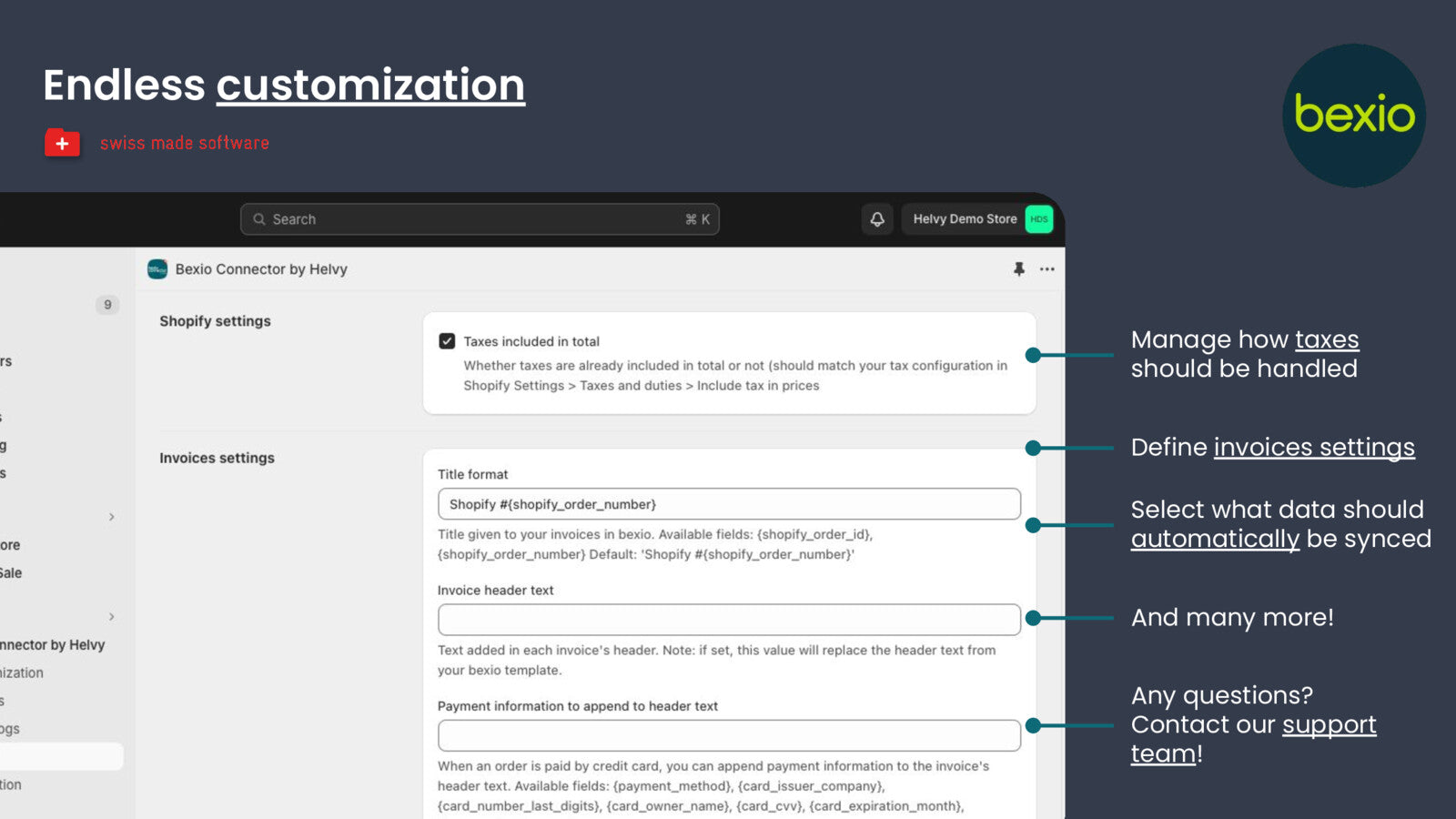Click 'Bexio Connector by Helvy' title
Image resolution: width=1456 pixels, height=819 pixels.
click(261, 269)
